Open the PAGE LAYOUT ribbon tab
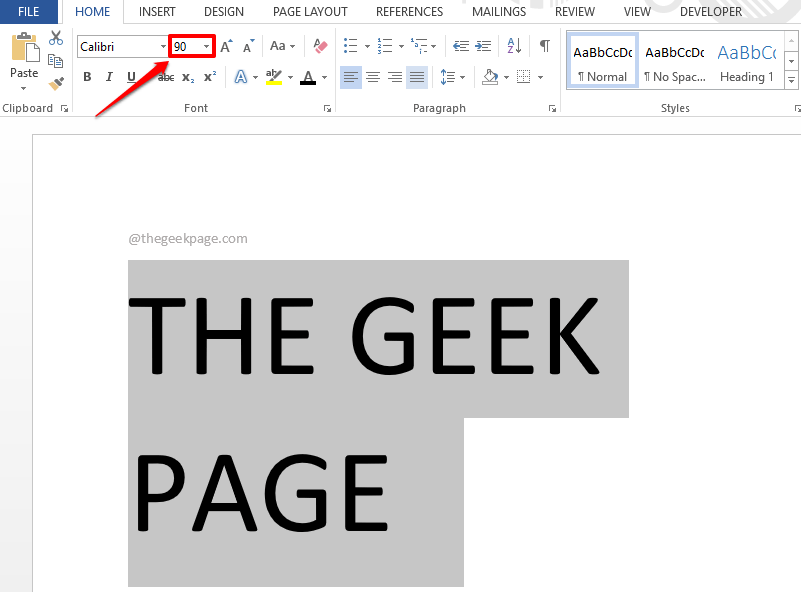The image size is (801, 592). click(x=310, y=12)
